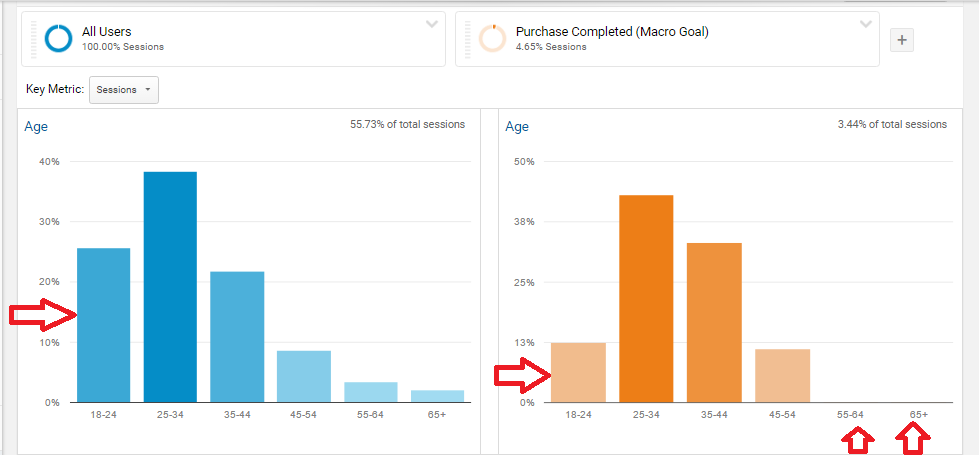Screen dimensions: 979x455
Task: Add a new segment with plus button
Action: tap(902, 39)
